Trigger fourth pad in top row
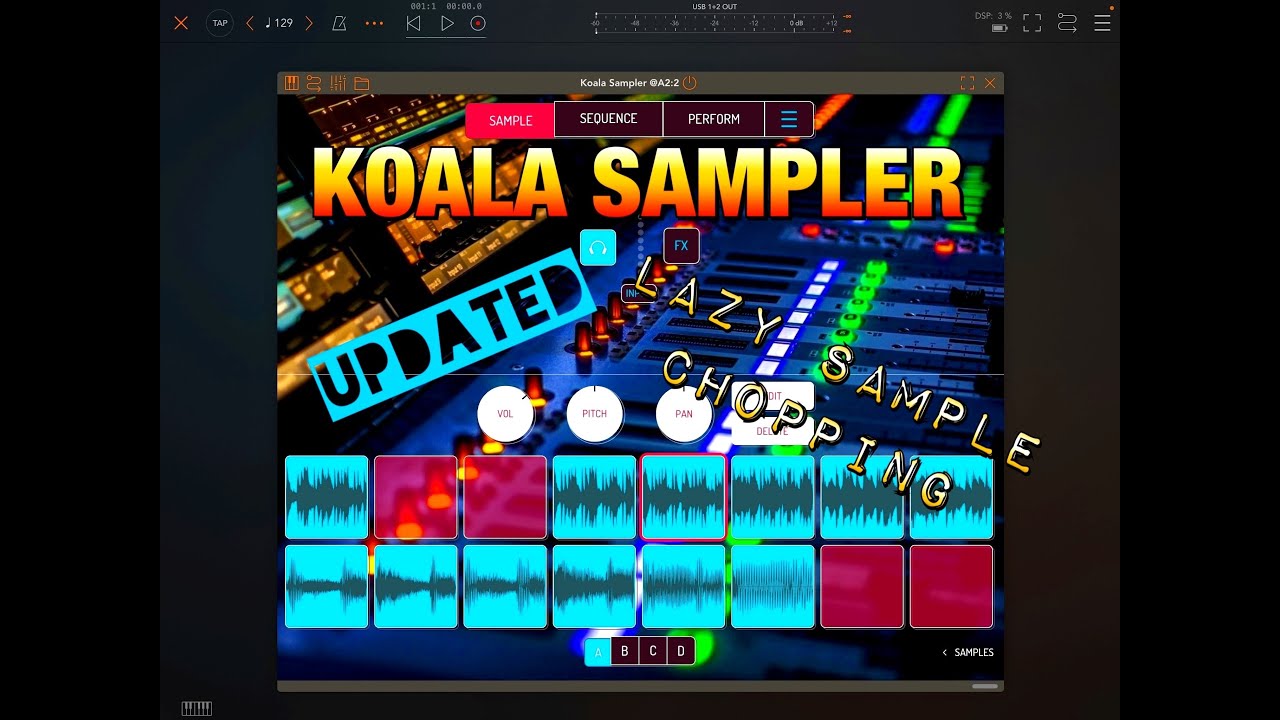 click(595, 498)
